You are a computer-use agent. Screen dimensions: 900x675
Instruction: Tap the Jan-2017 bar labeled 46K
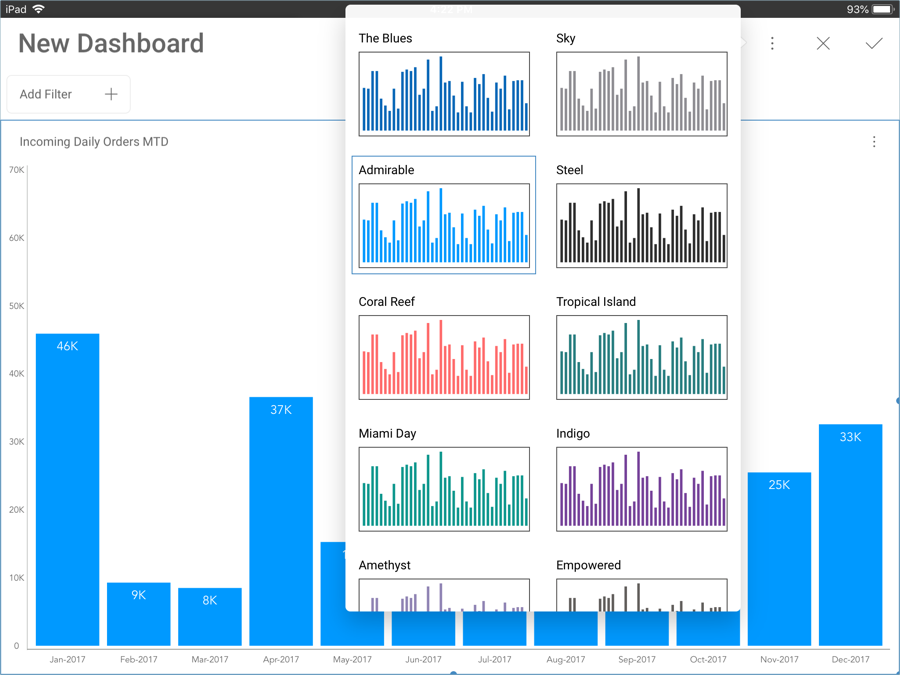pyautogui.click(x=67, y=490)
